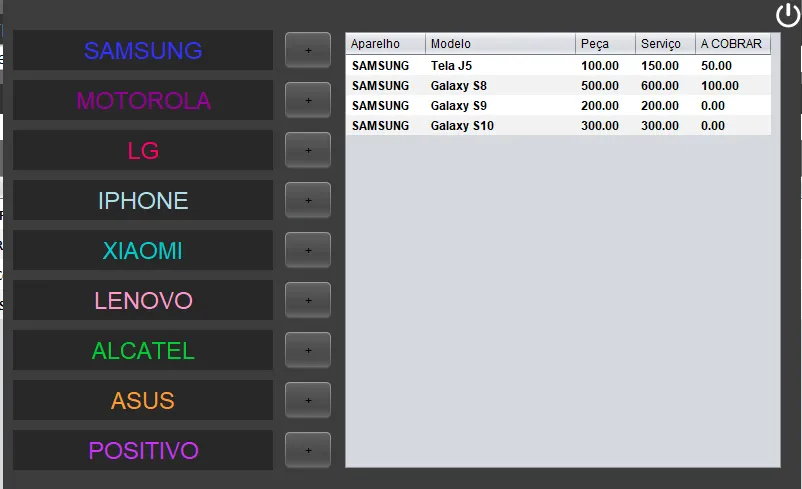This screenshot has width=802, height=489.
Task: Open the SAMSUNG brand panel
Action: 143,50
